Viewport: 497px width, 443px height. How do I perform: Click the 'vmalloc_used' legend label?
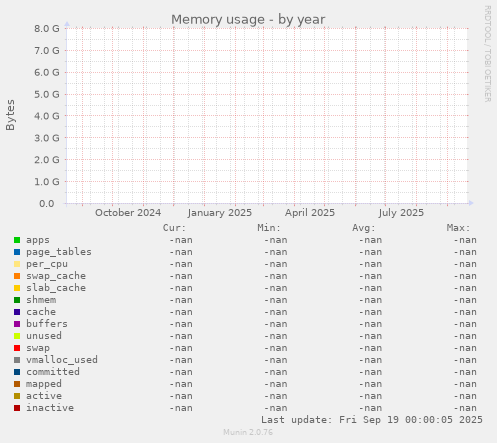[x=62, y=360]
